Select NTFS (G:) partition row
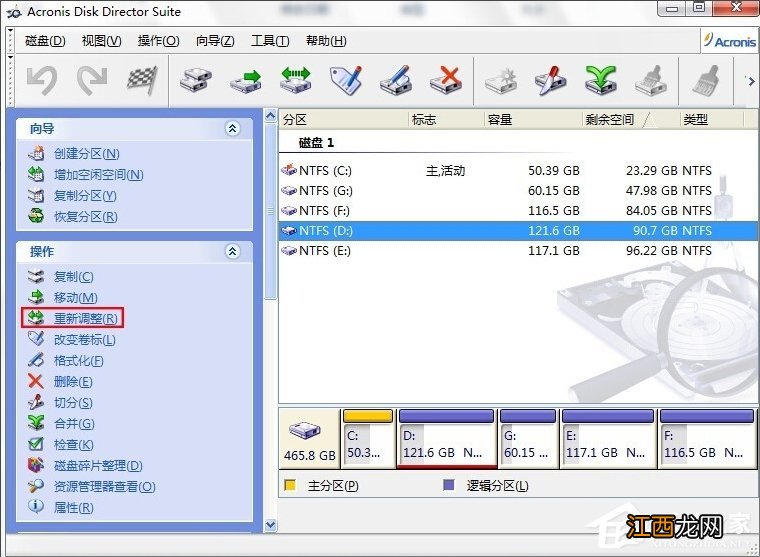 click(x=519, y=191)
